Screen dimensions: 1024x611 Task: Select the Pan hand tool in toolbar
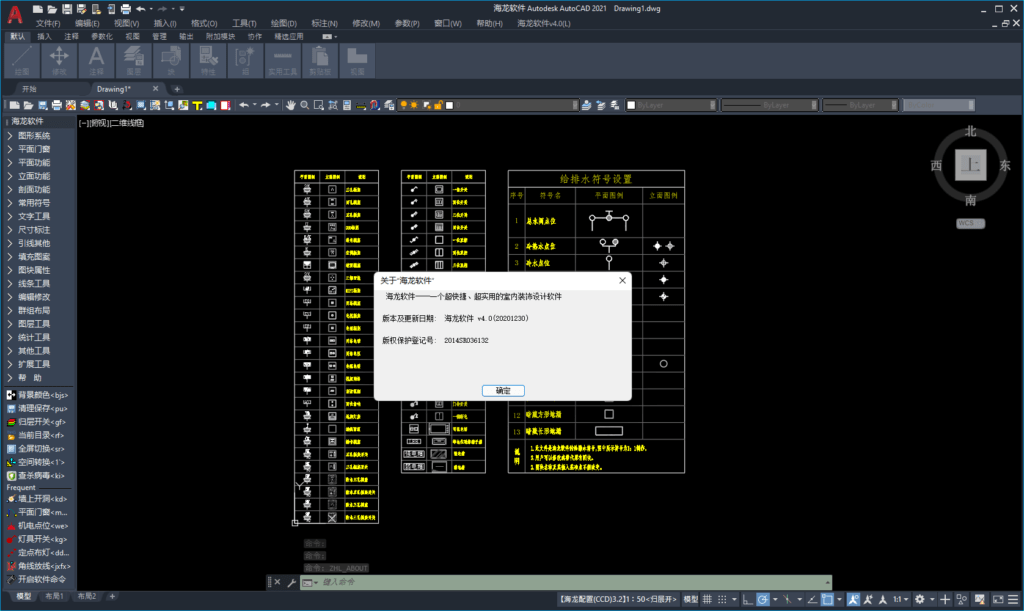(291, 105)
